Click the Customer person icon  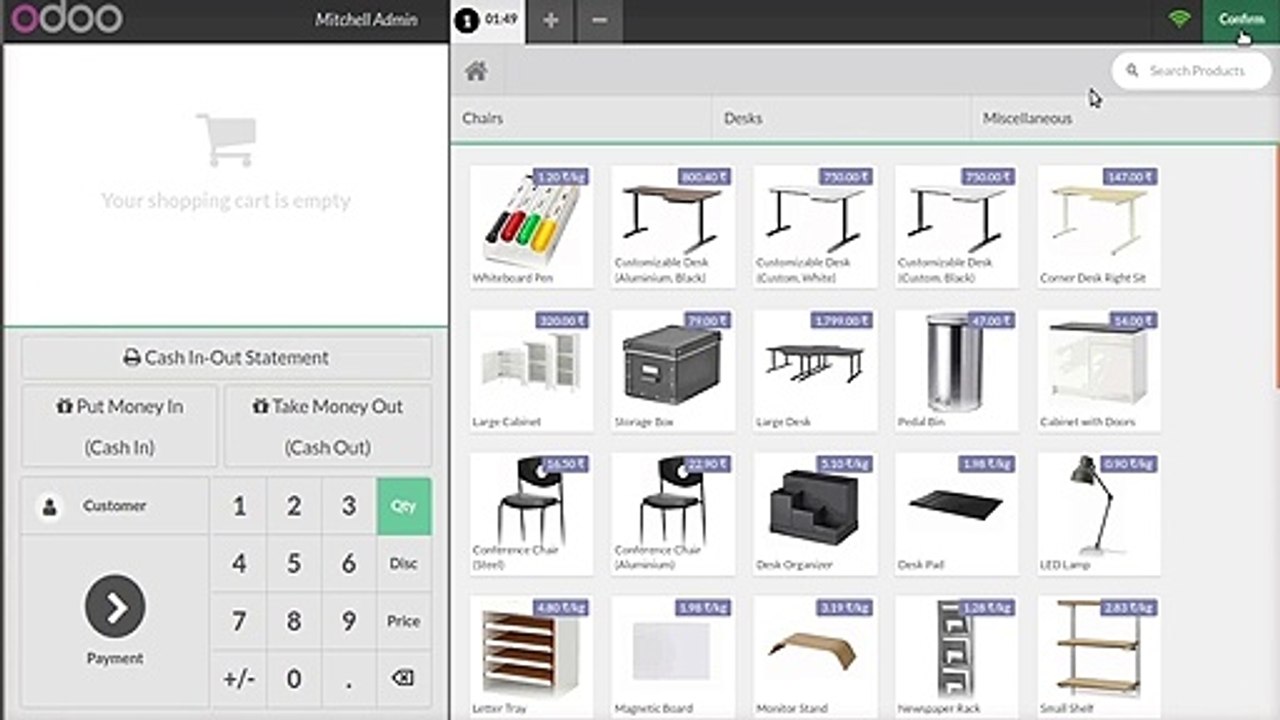tap(49, 507)
